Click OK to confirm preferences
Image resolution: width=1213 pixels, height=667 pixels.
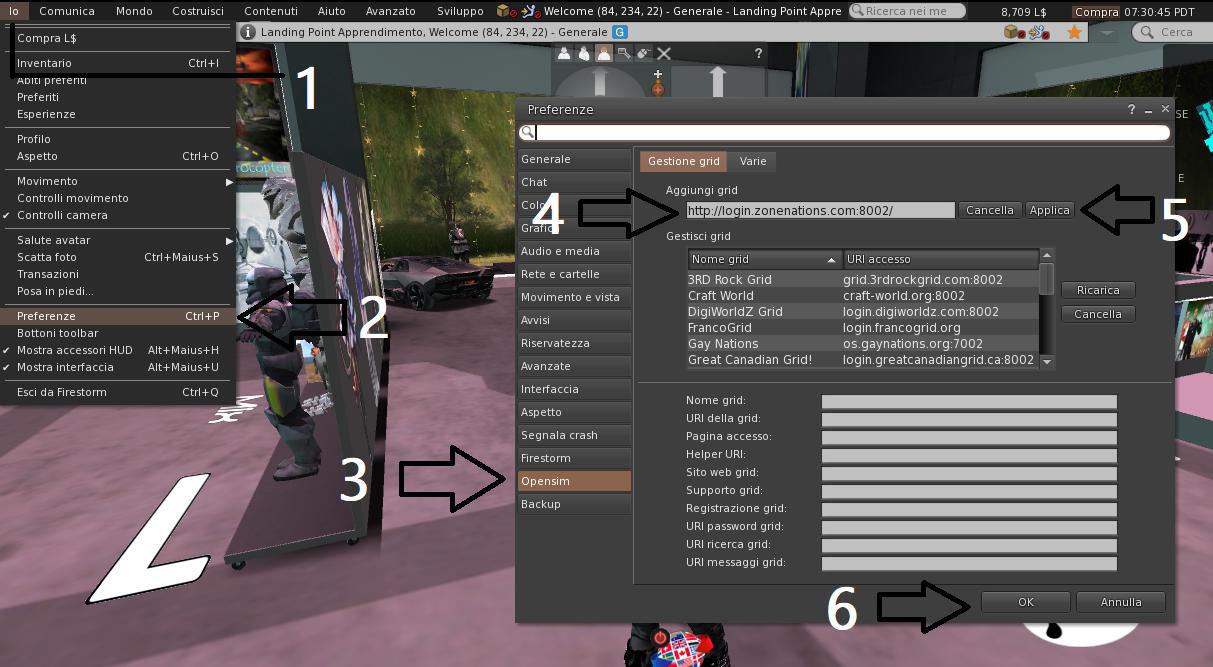click(x=1025, y=602)
